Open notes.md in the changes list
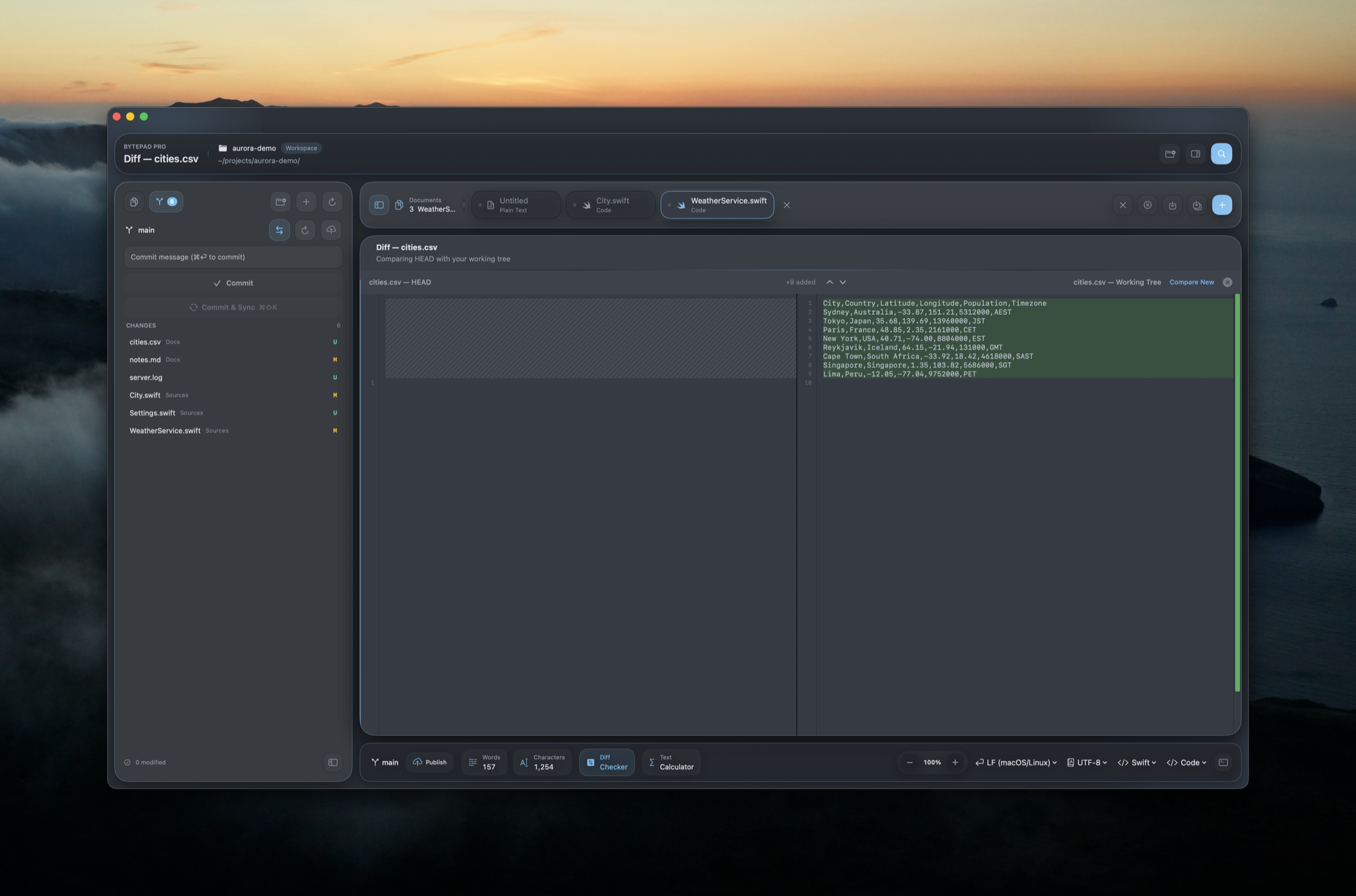This screenshot has width=1356, height=896. (233, 359)
